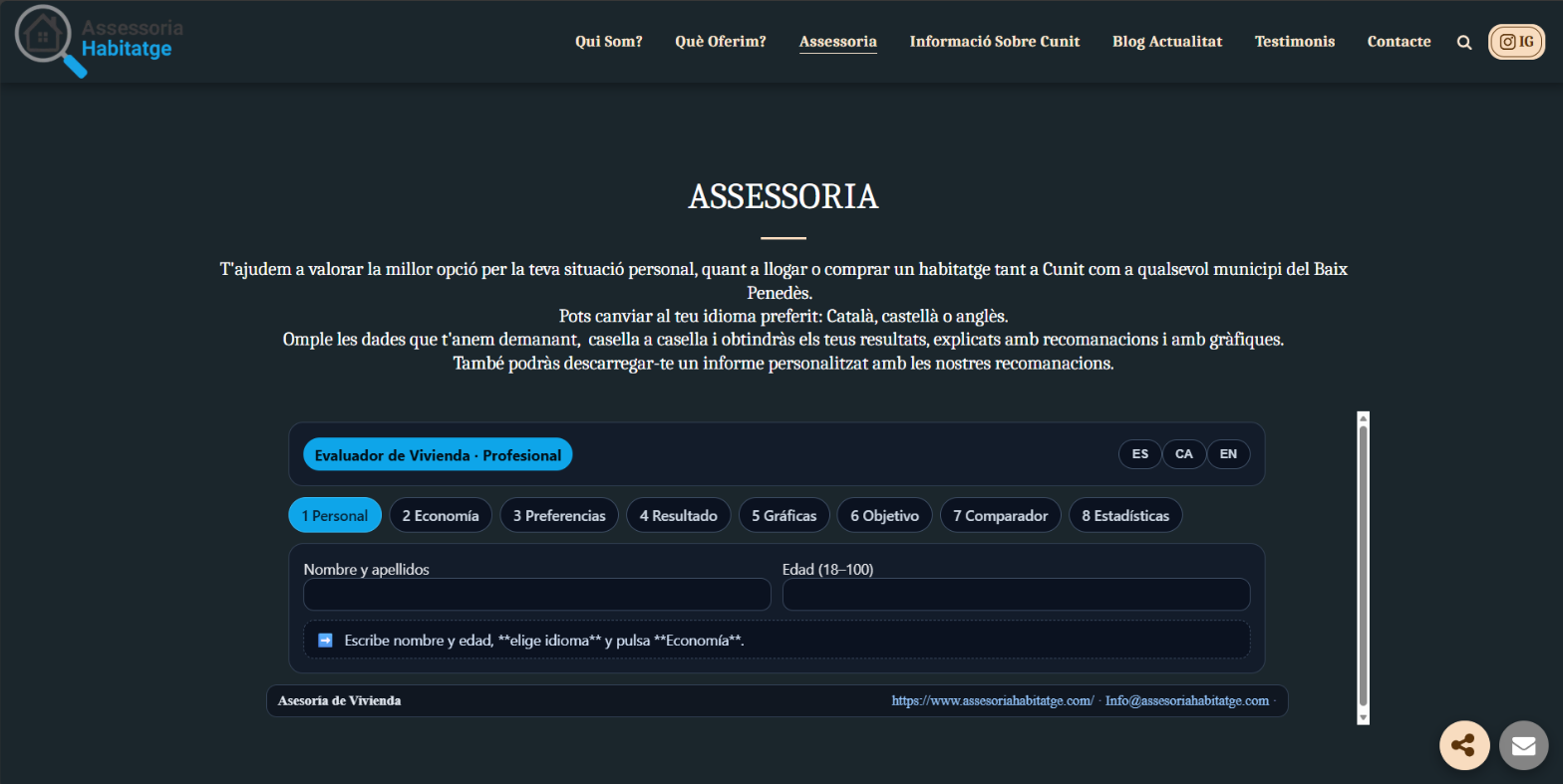
Task: Click the evaluator frame vertical scrollbar
Action: pos(1363,568)
